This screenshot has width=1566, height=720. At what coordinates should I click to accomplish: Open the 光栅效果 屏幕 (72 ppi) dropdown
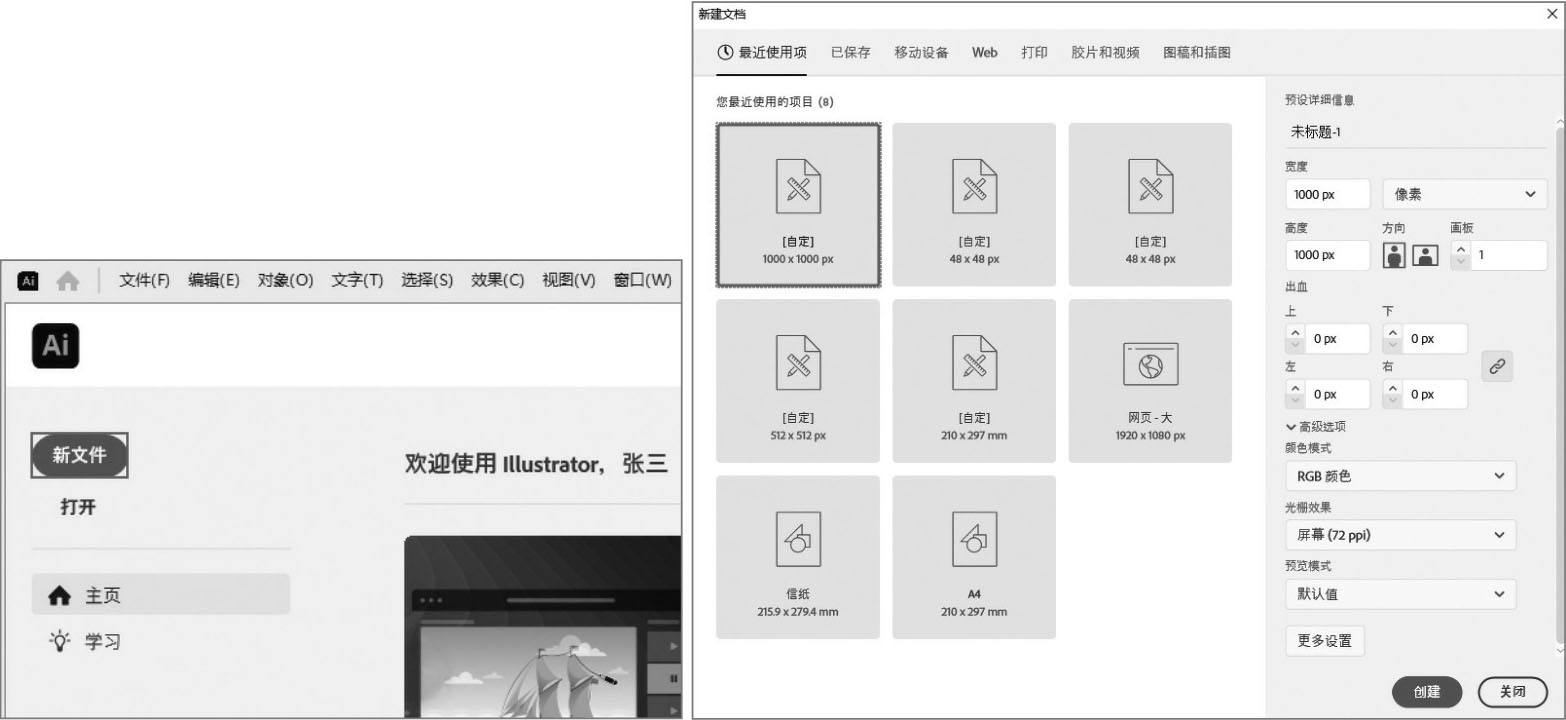click(x=1401, y=535)
